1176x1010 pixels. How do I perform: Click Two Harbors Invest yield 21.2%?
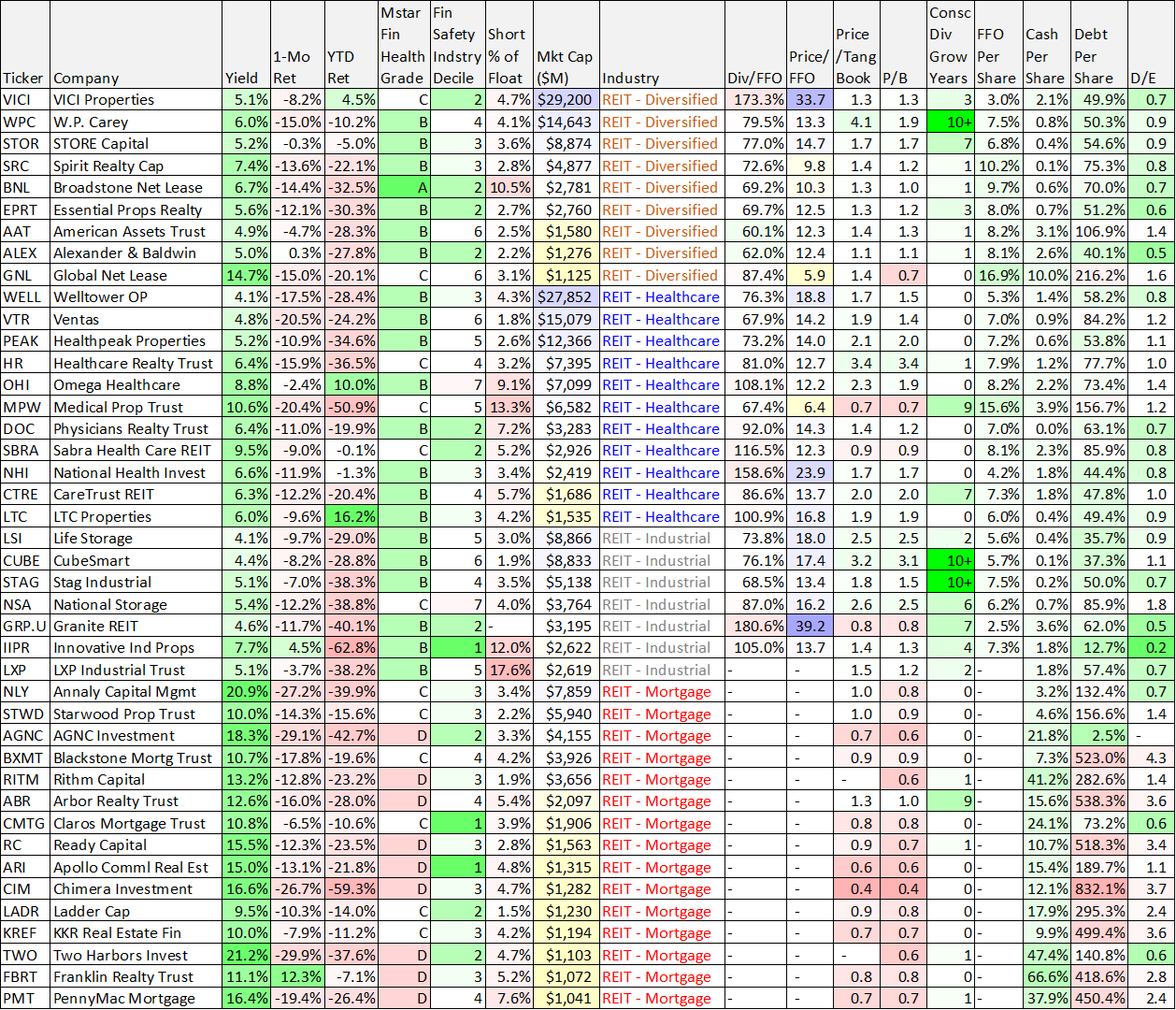(247, 956)
